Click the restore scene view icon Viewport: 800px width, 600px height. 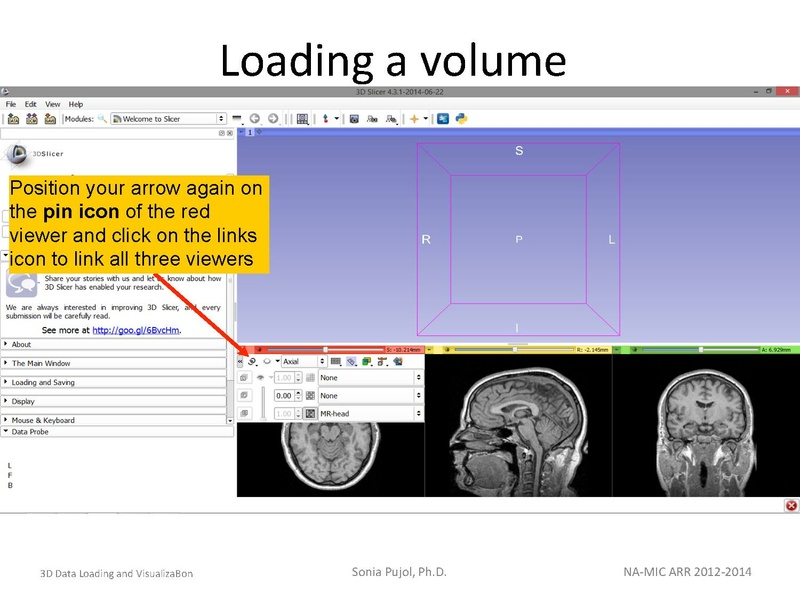click(391, 119)
